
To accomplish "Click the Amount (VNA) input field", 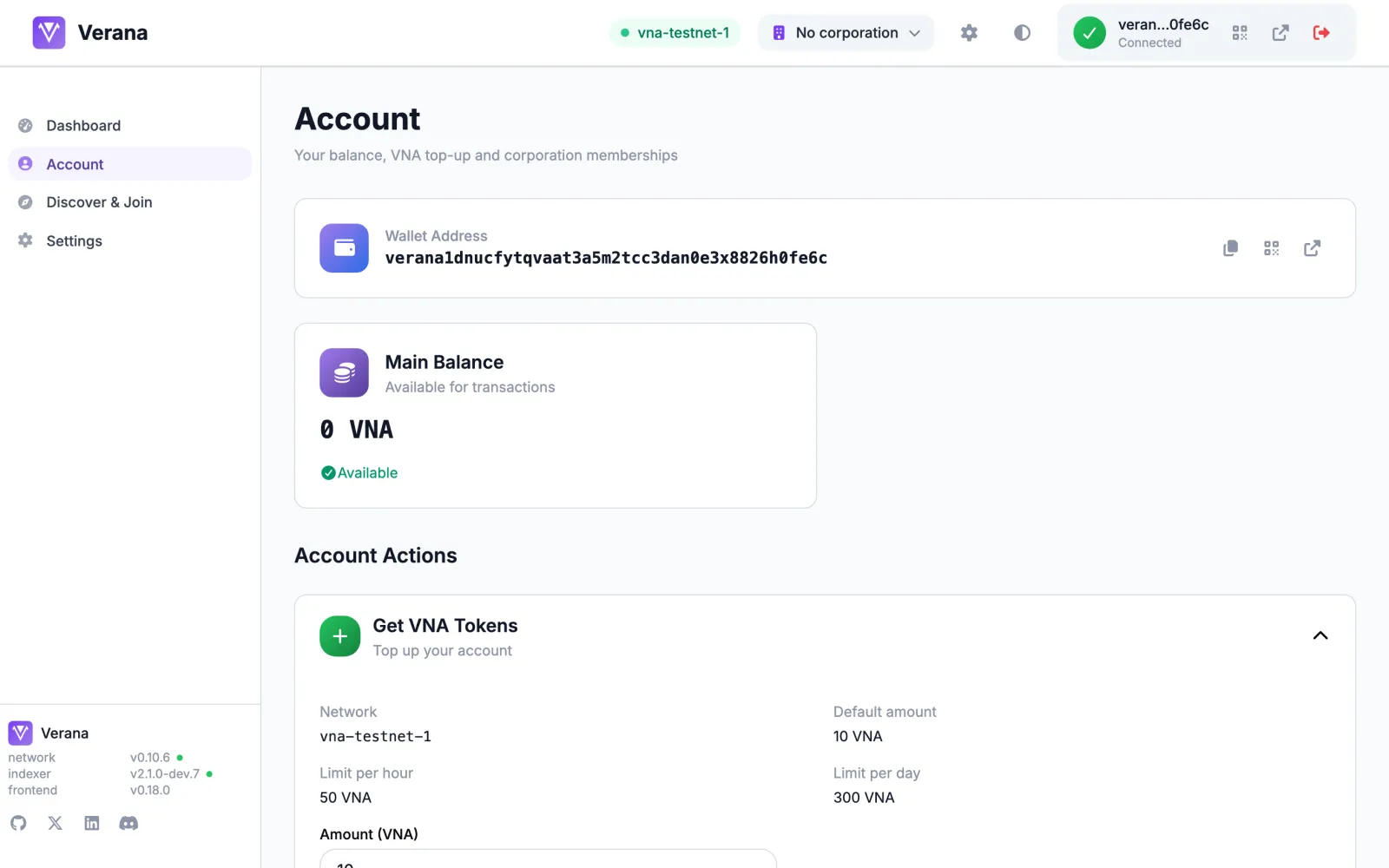I will coord(548,858).
